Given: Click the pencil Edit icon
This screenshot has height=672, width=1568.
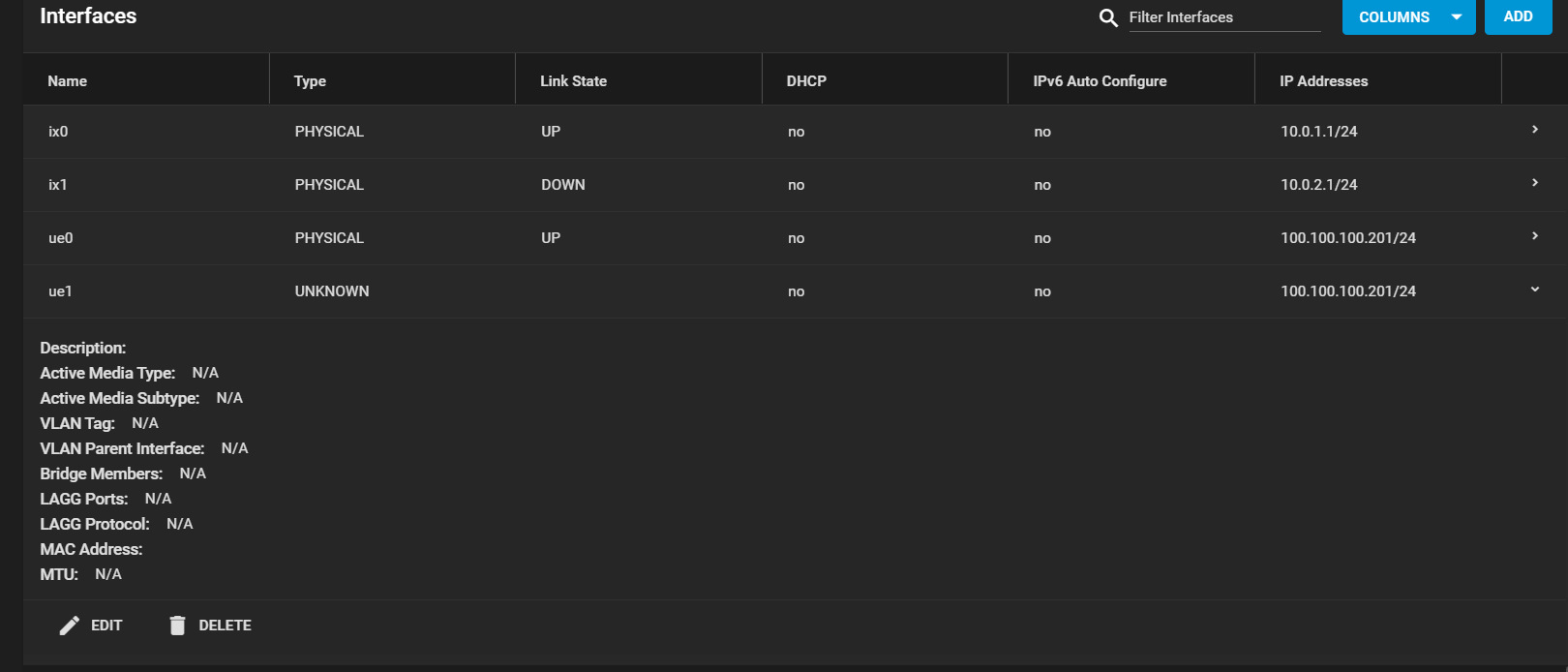Looking at the screenshot, I should click(70, 626).
